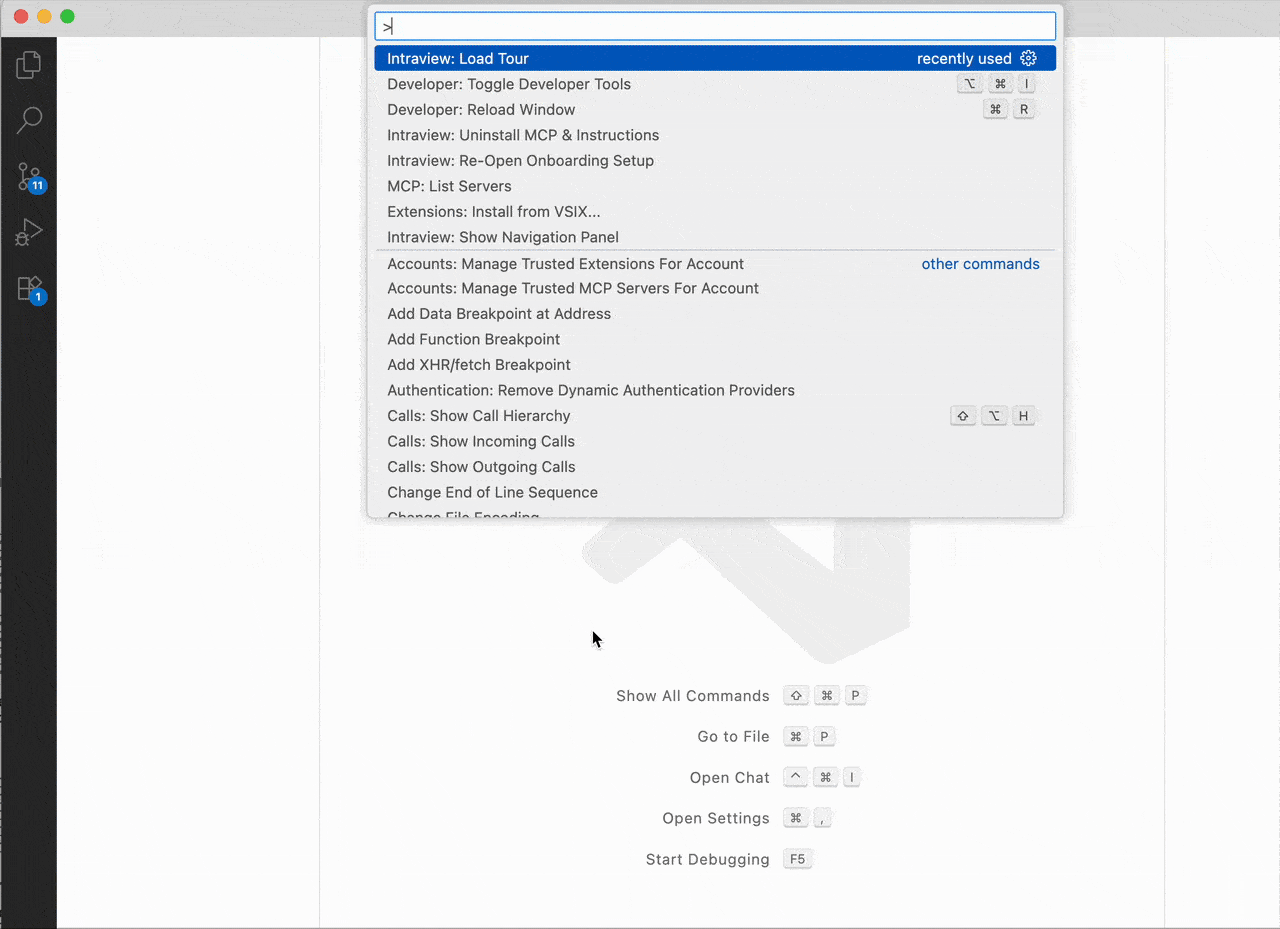The width and height of the screenshot is (1280, 929).
Task: Select Accounts: Manage Trusted Extensions For Account
Action: 715,264
